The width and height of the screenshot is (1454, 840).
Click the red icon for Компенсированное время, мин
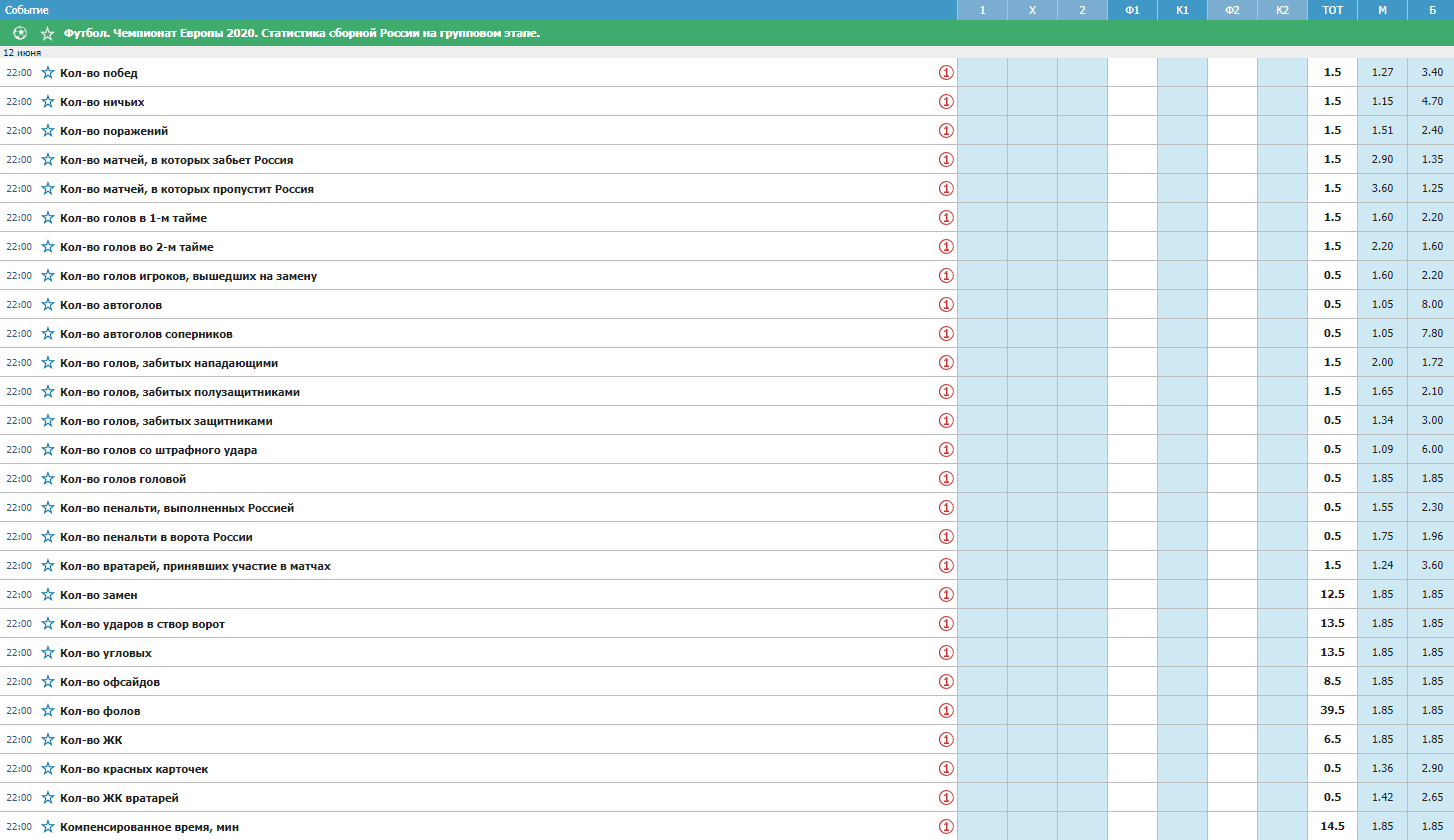click(x=946, y=827)
